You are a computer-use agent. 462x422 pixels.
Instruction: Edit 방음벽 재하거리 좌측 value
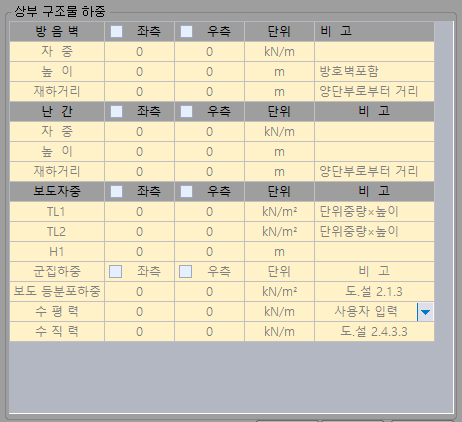point(139,92)
